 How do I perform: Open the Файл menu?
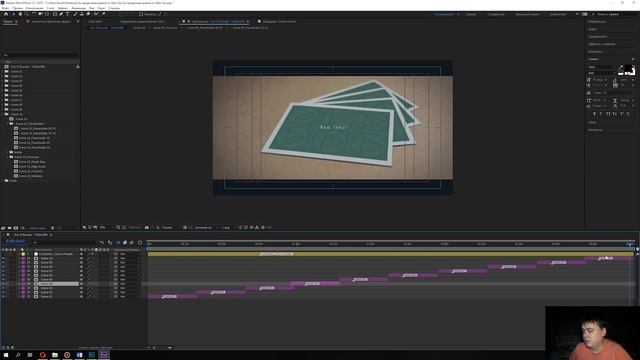pos(5,8)
